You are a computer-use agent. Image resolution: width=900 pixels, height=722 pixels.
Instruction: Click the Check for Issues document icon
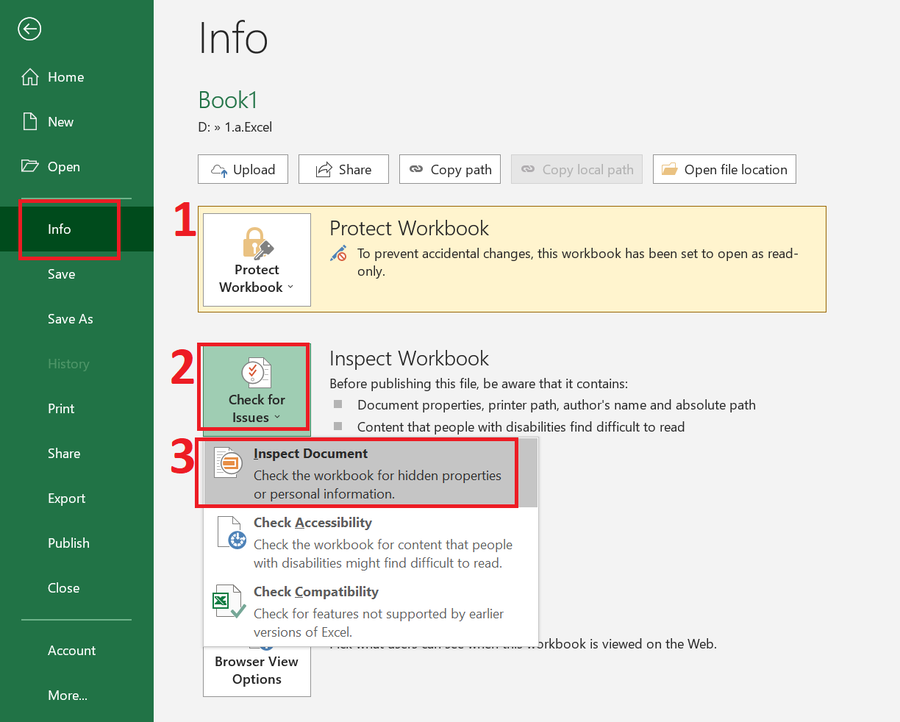click(257, 372)
